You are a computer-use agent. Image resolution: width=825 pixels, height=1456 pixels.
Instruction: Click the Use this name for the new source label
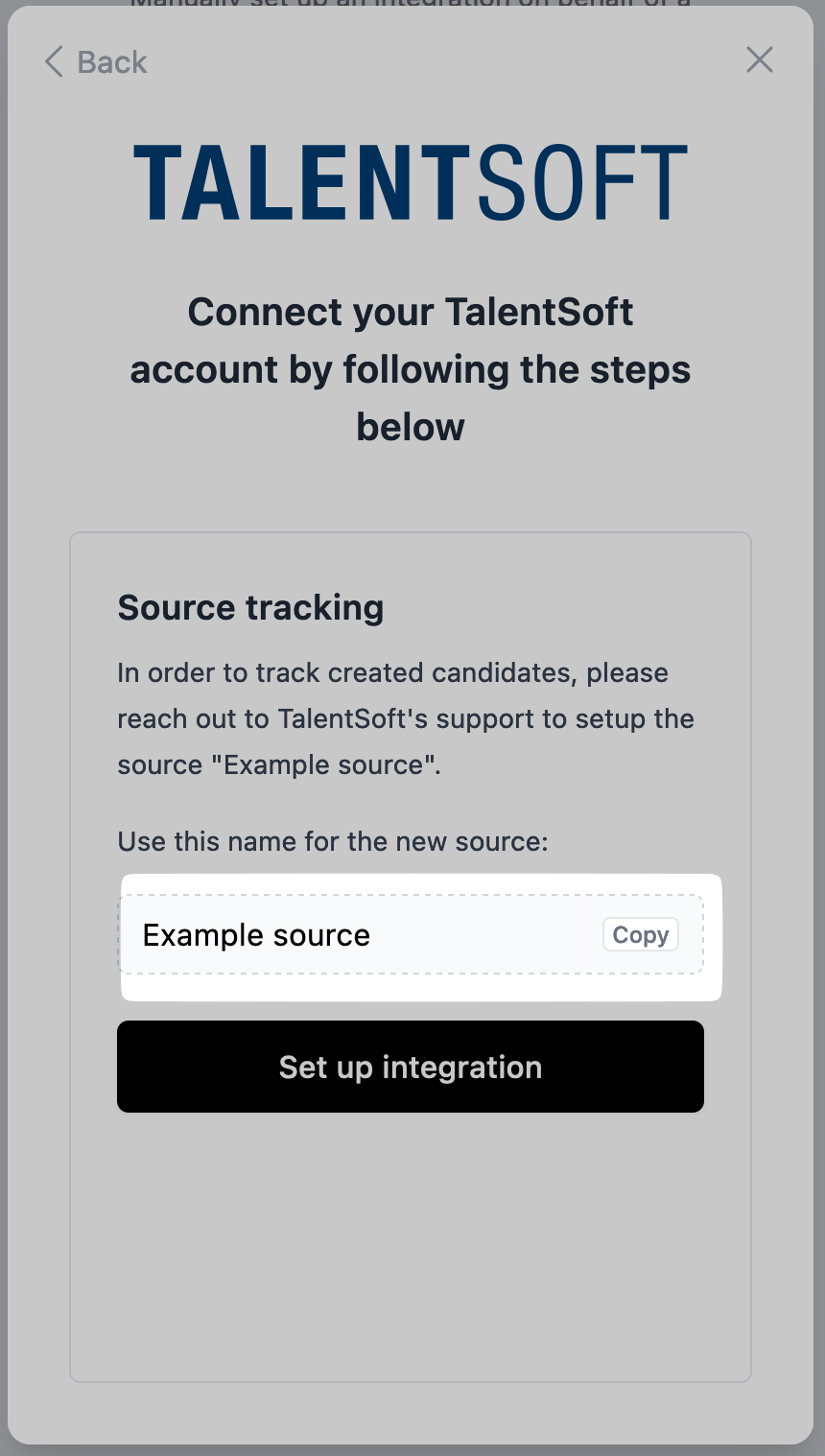click(x=333, y=841)
